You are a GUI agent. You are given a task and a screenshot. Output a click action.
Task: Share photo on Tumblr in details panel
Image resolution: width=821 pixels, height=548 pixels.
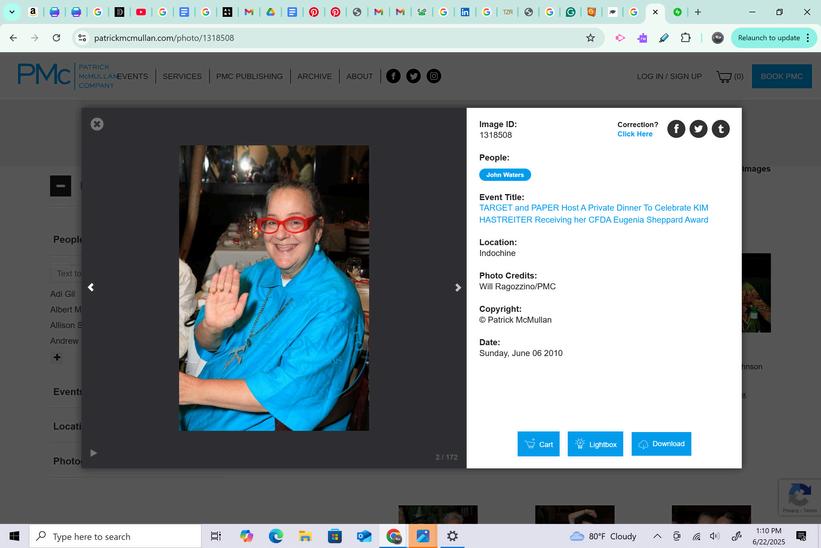pyautogui.click(x=720, y=129)
